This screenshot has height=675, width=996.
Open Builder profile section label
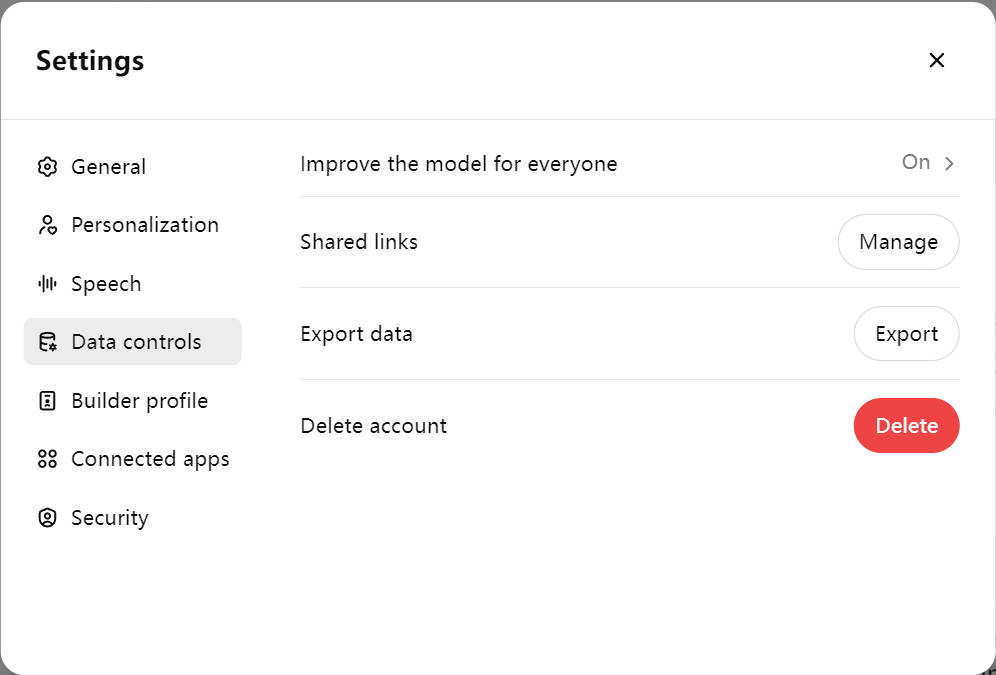click(x=140, y=401)
